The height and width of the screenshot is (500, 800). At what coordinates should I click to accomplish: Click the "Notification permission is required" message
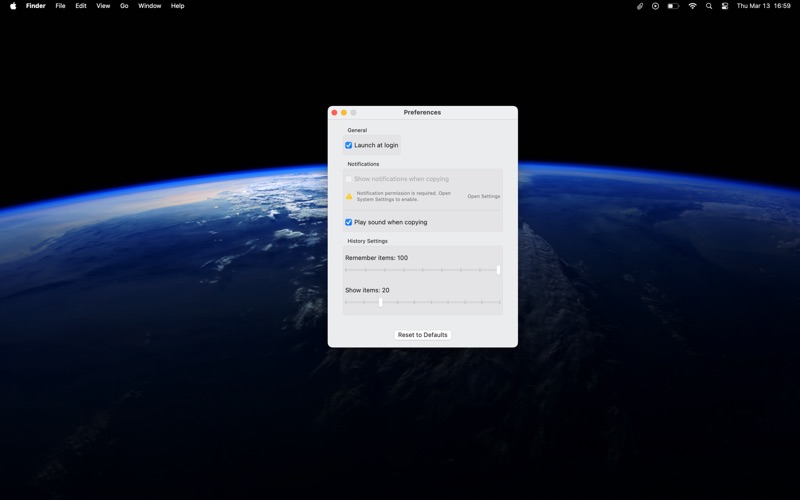pyautogui.click(x=404, y=196)
